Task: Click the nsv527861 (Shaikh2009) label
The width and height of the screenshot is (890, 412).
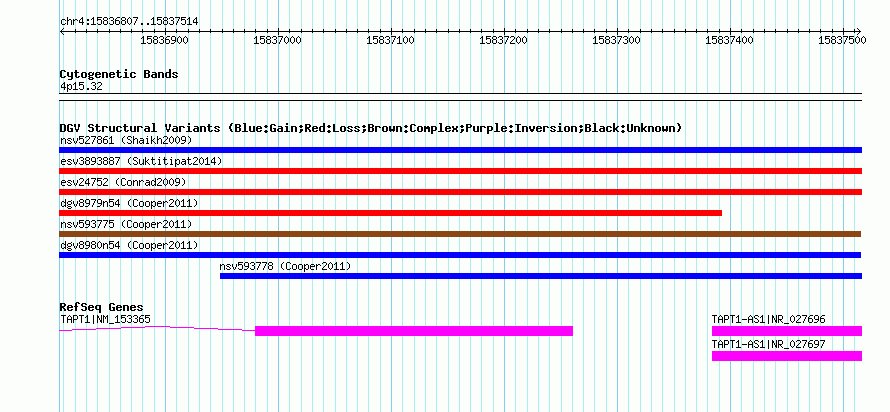Action: [126, 140]
